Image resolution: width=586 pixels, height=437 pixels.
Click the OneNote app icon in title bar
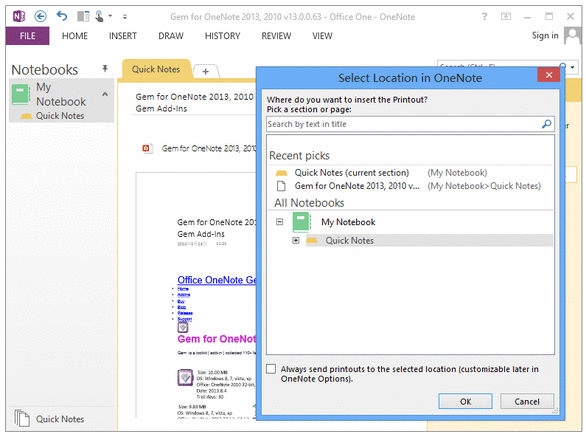[19, 16]
